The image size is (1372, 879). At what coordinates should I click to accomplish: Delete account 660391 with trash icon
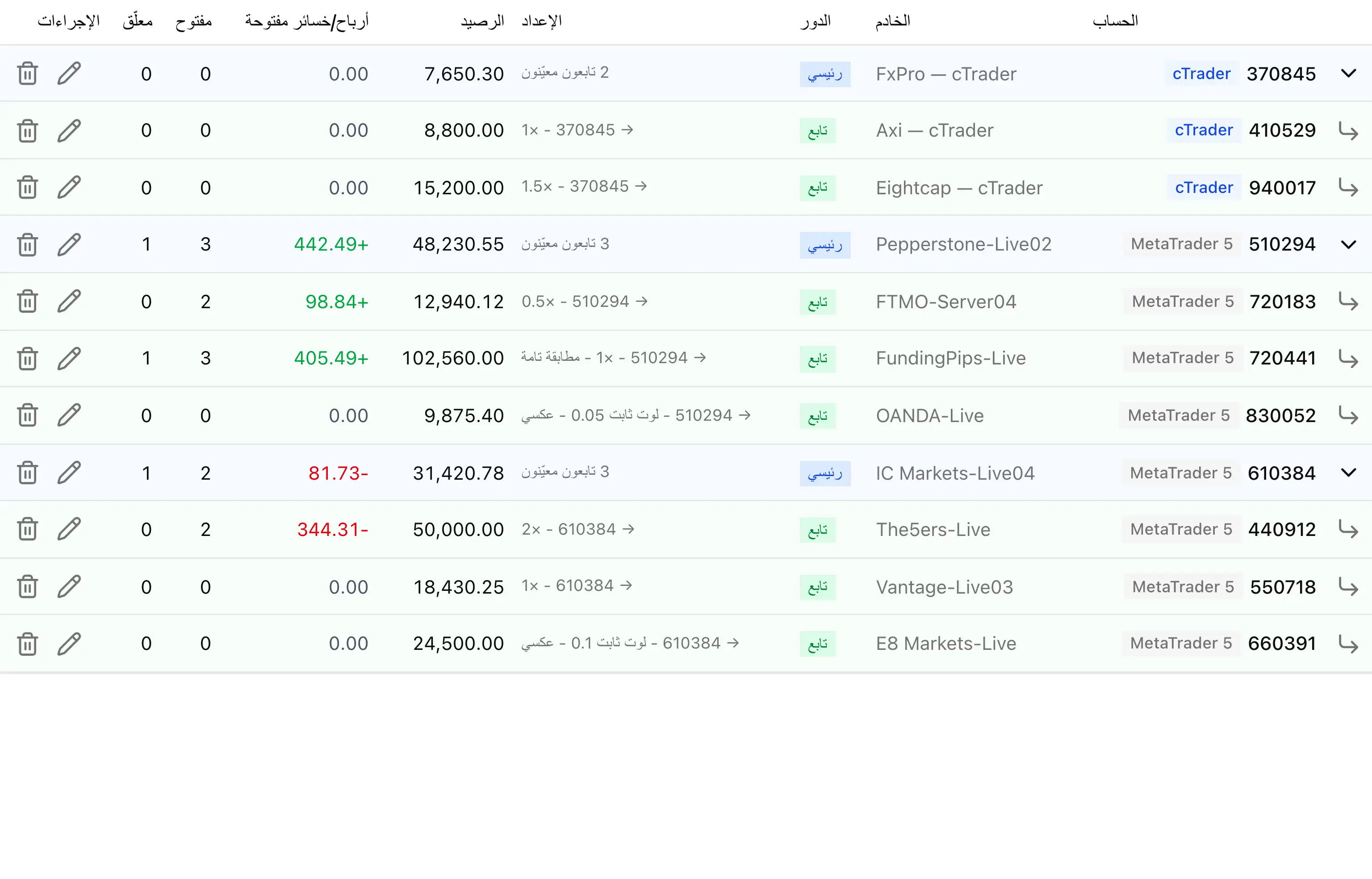[27, 644]
